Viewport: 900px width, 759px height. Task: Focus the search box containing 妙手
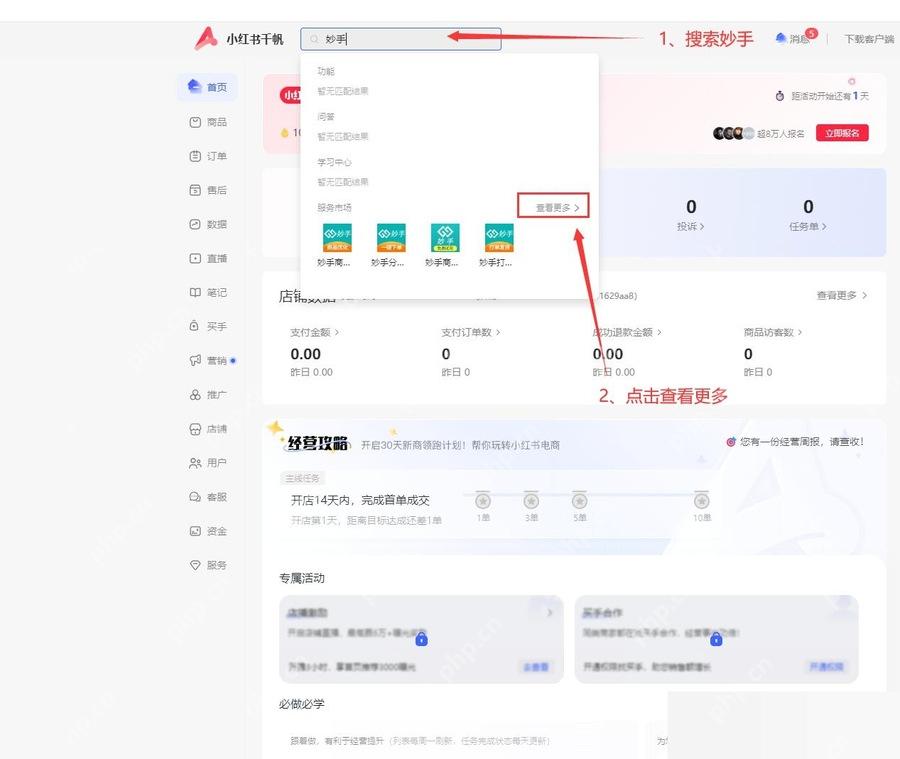pyautogui.click(x=401, y=39)
